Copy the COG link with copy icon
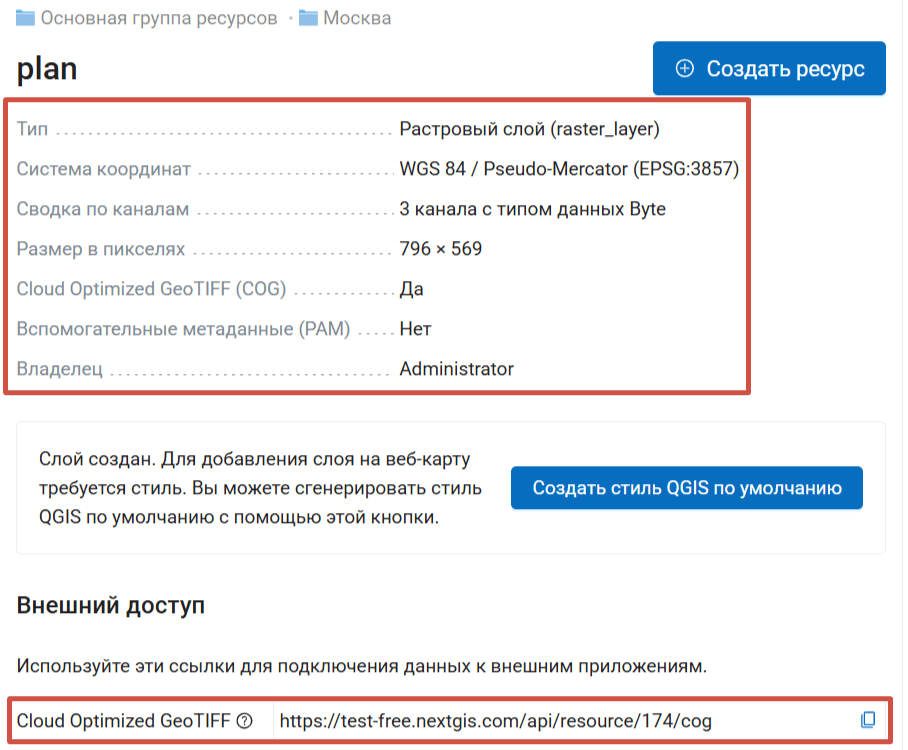The height and width of the screenshot is (750, 908). [x=868, y=720]
